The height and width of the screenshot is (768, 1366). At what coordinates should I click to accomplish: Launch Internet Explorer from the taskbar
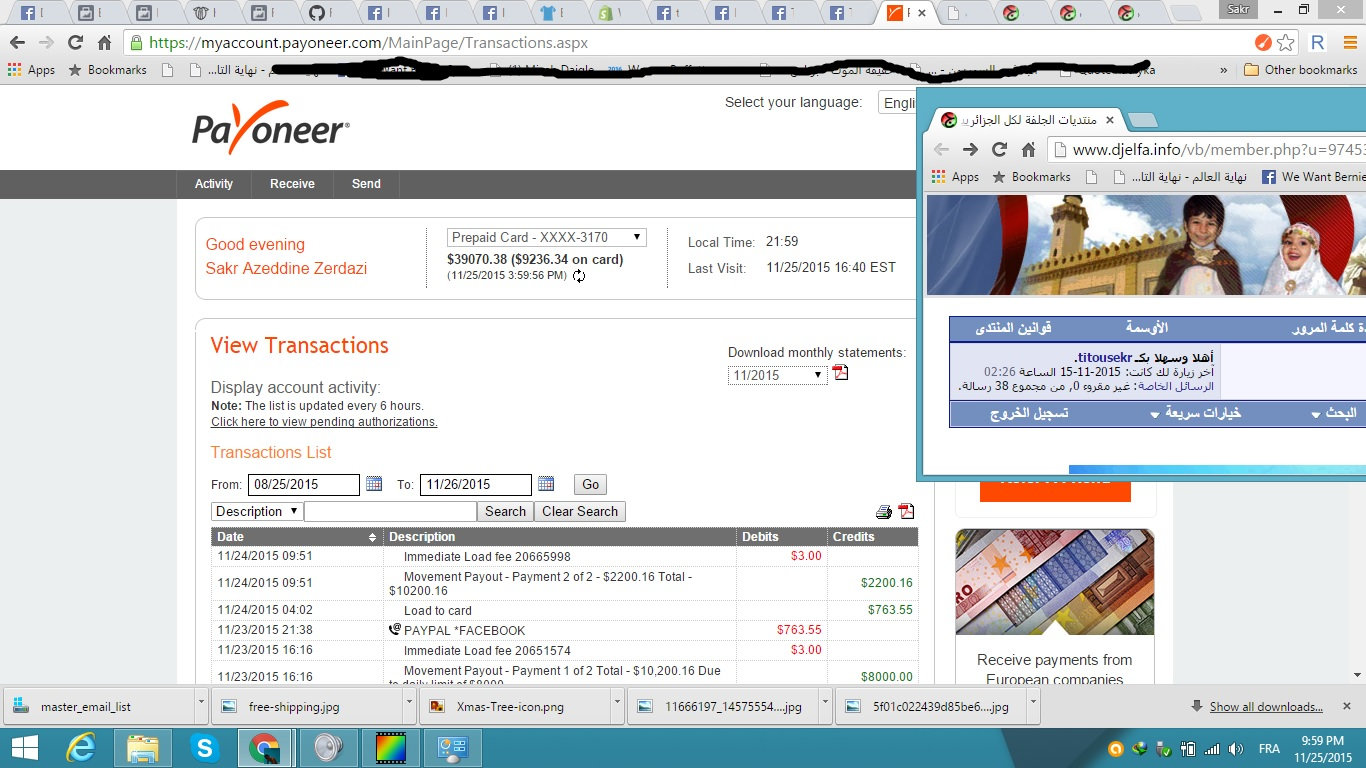coord(80,748)
